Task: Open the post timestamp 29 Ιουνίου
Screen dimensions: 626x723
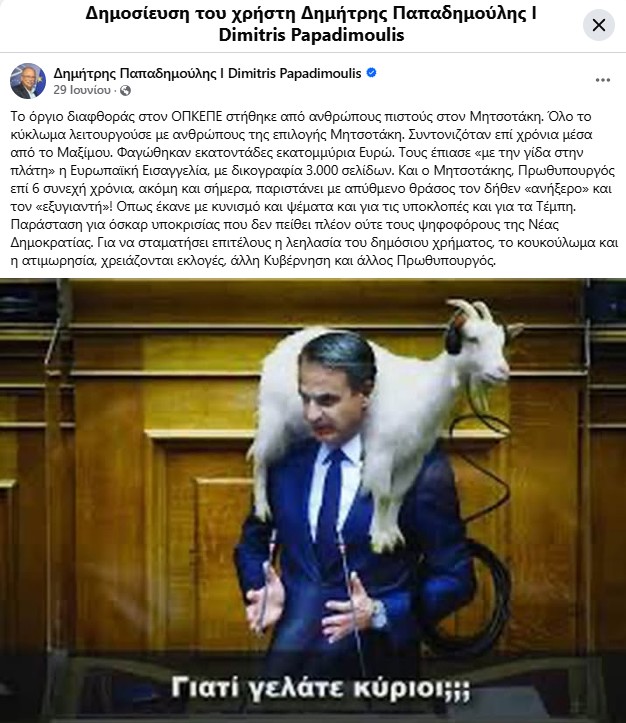Action: pos(82,90)
